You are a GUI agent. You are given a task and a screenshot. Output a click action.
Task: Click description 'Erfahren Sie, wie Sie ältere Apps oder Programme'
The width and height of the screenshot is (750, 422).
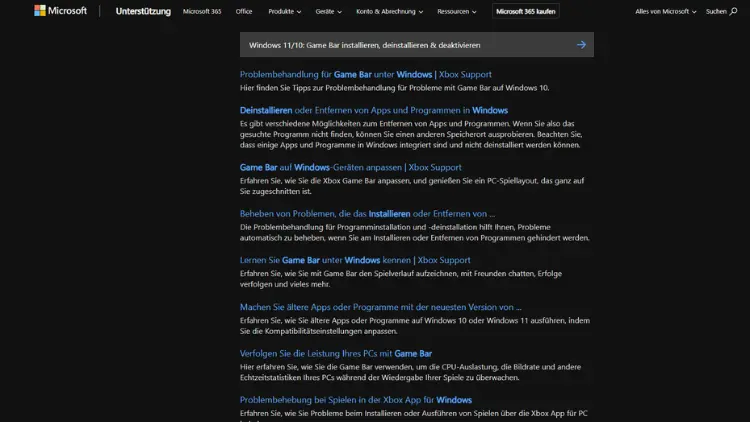click(415, 325)
